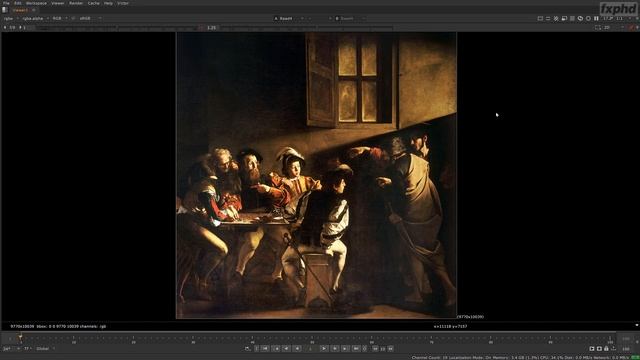Screen dimensions: 640x360
Task: Toggle the region of interest rectangle icon
Action: tap(540, 18)
